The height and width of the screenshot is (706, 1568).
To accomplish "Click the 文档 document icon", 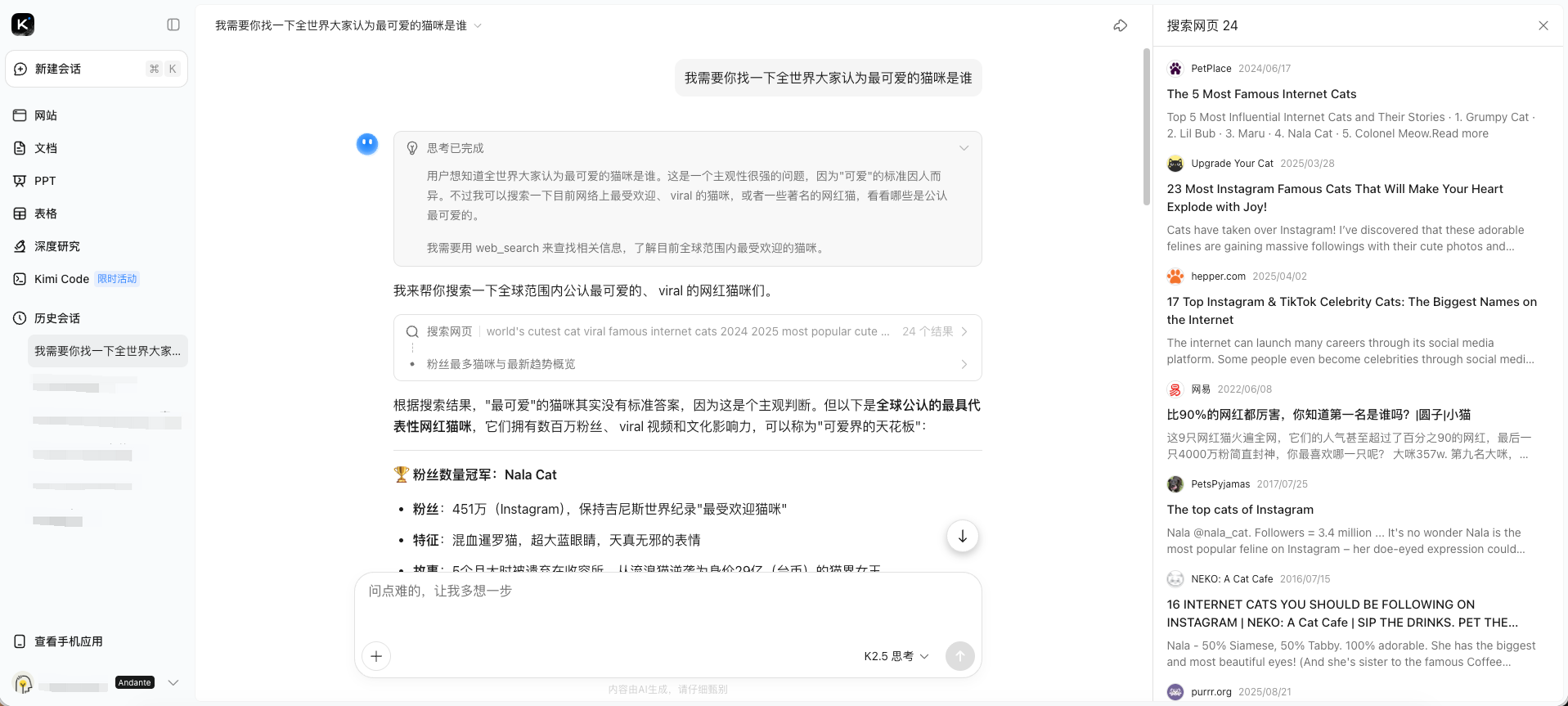I will [20, 148].
